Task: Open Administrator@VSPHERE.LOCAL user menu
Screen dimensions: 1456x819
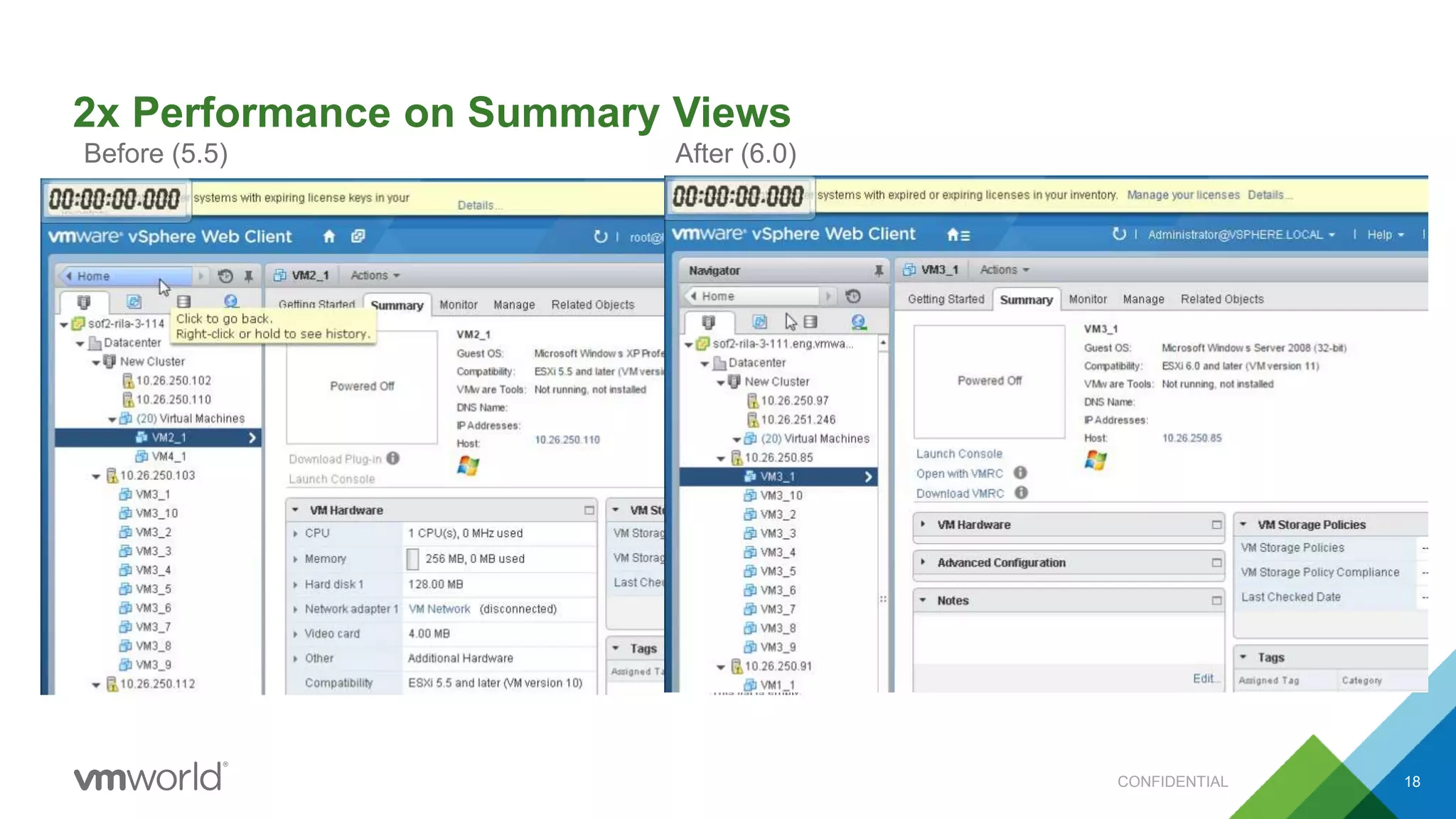Action: click(x=1241, y=235)
